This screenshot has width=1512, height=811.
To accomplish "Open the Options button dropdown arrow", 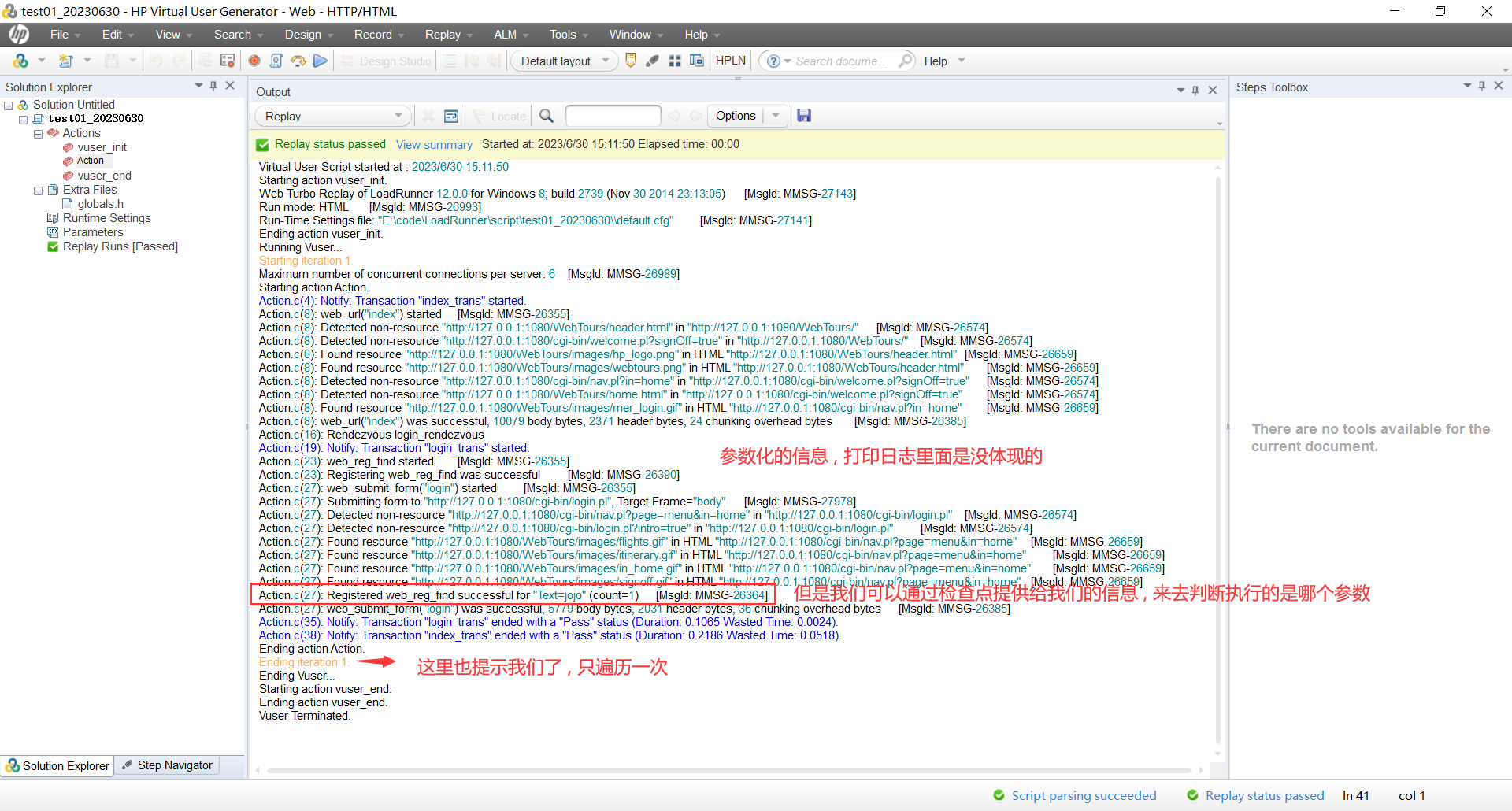I will coord(776,116).
